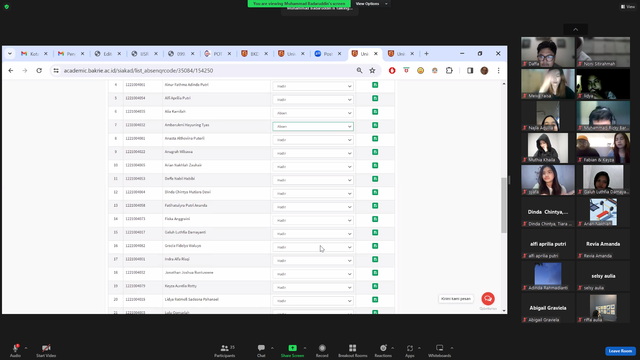Open a new browser tab with plus

[426, 53]
